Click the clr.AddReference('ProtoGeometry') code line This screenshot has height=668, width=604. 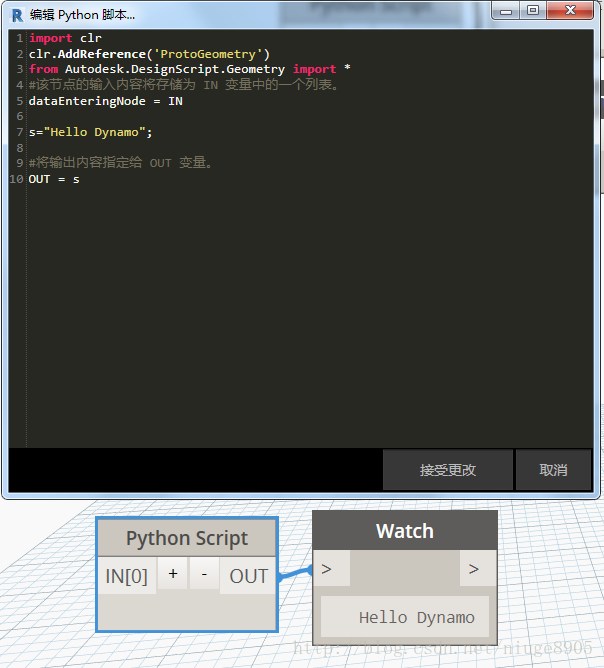pyautogui.click(x=149, y=54)
